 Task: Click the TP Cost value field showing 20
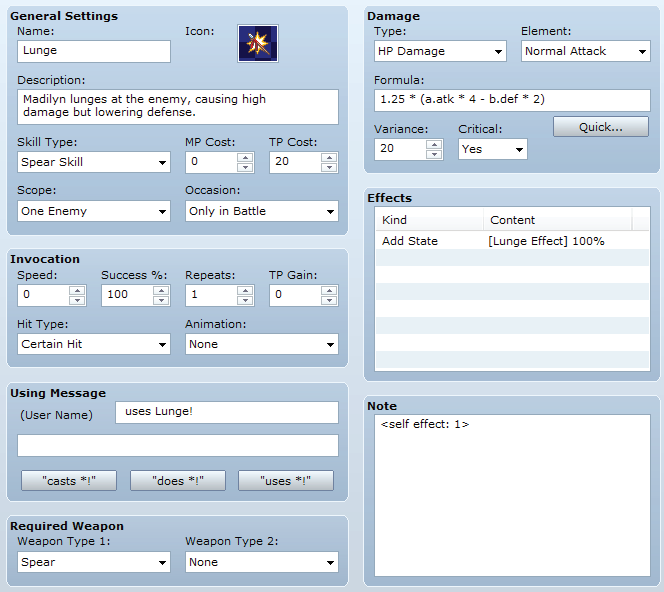295,162
